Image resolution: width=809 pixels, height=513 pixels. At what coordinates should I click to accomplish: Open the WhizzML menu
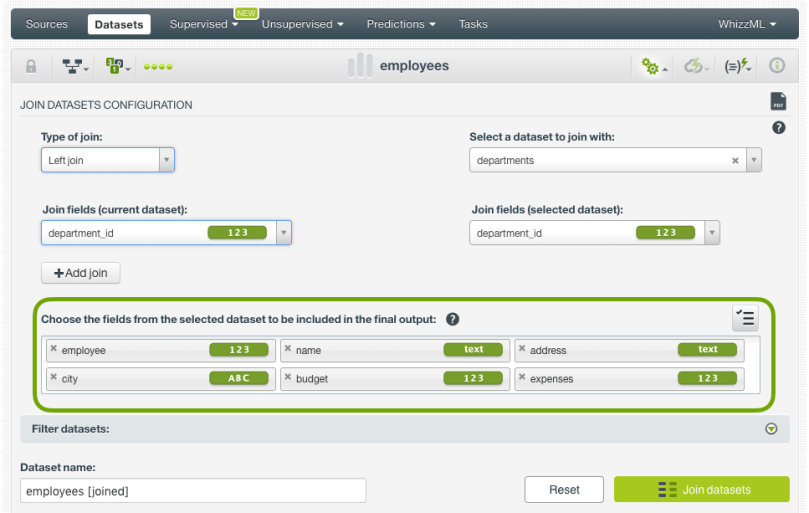747,24
